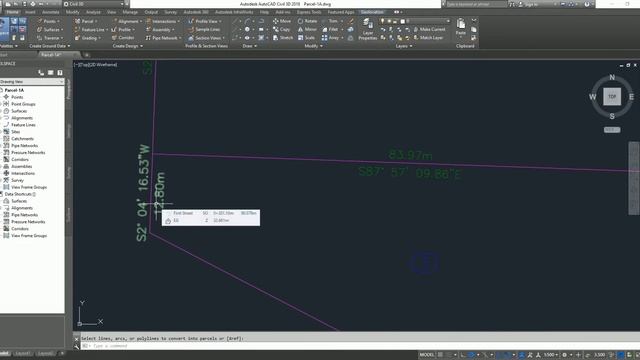640x360 pixels.
Task: Click the Toolspace help icon
Action: pos(60,73)
